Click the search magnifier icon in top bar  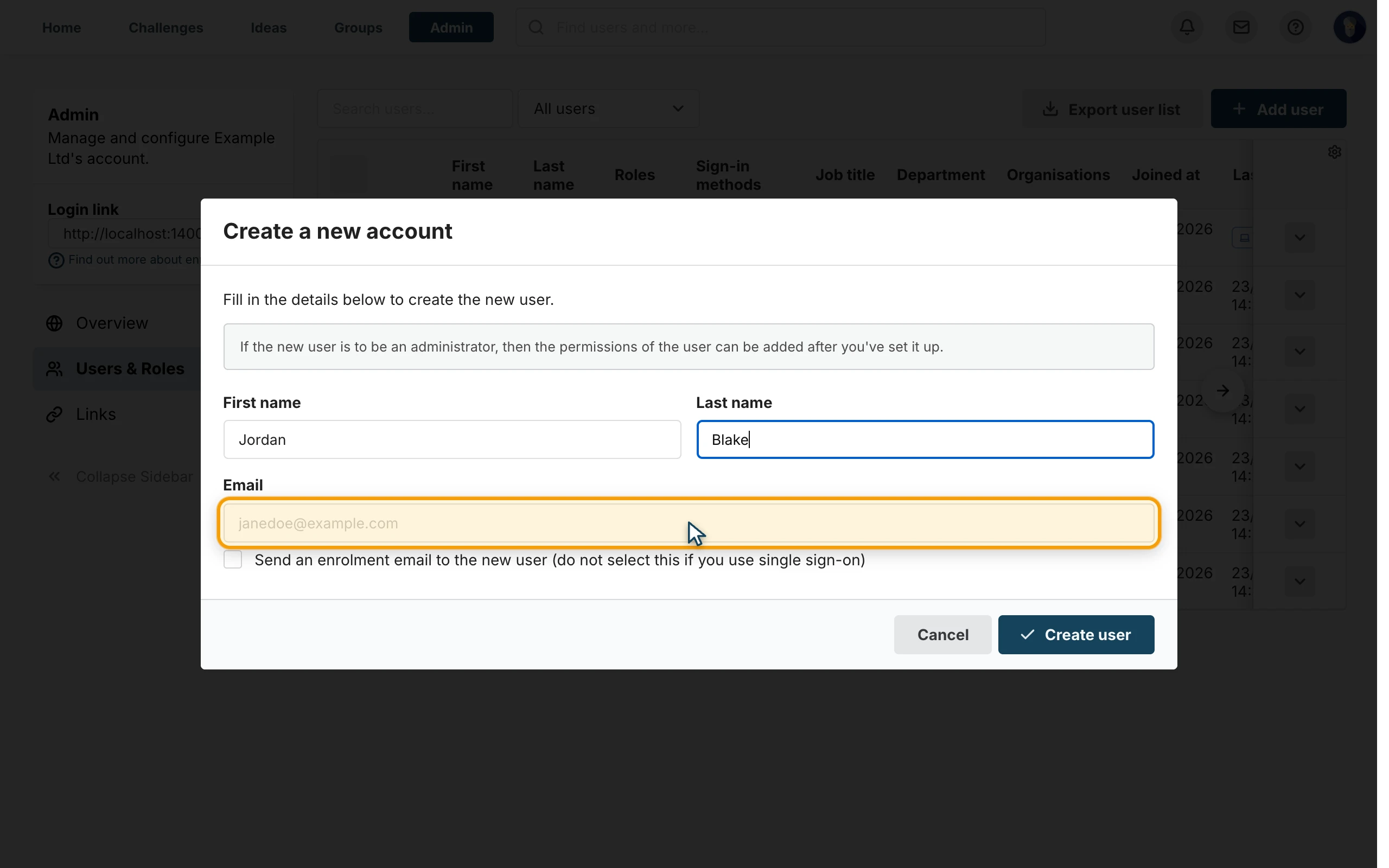tap(536, 27)
